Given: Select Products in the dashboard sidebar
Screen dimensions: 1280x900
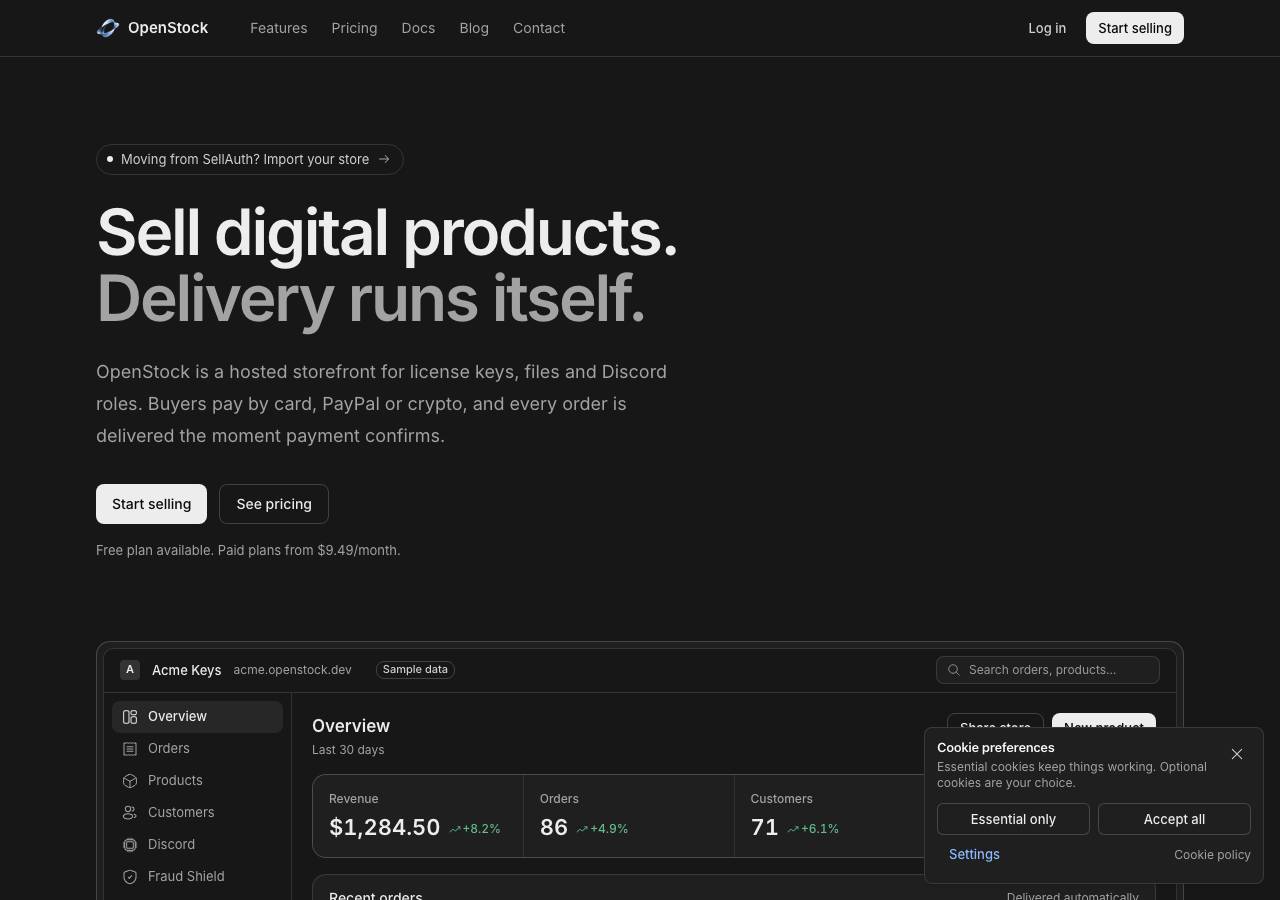Looking at the screenshot, I should [198, 781].
